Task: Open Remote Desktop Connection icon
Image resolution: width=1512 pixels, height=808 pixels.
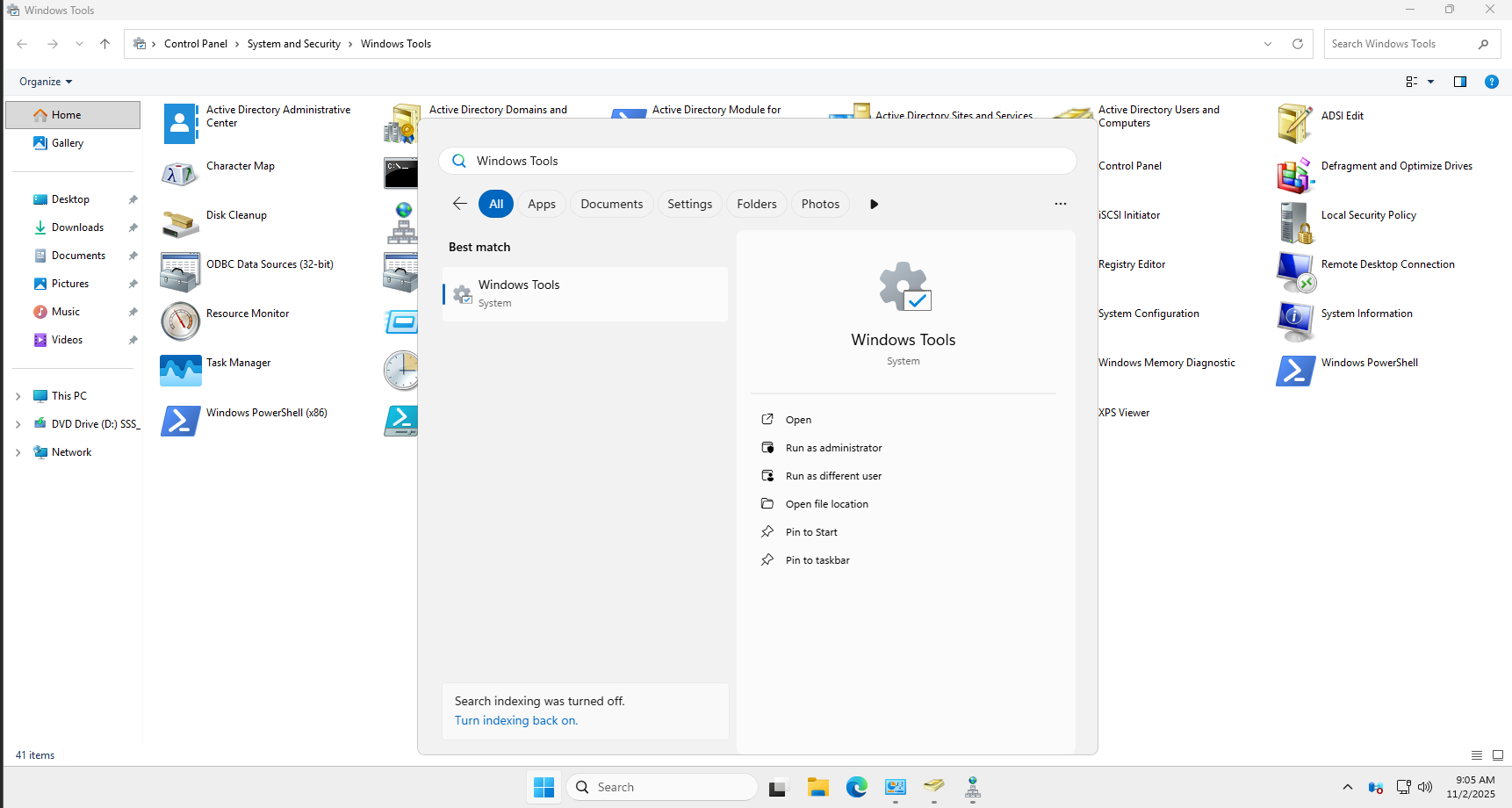Action: pos(1295,272)
